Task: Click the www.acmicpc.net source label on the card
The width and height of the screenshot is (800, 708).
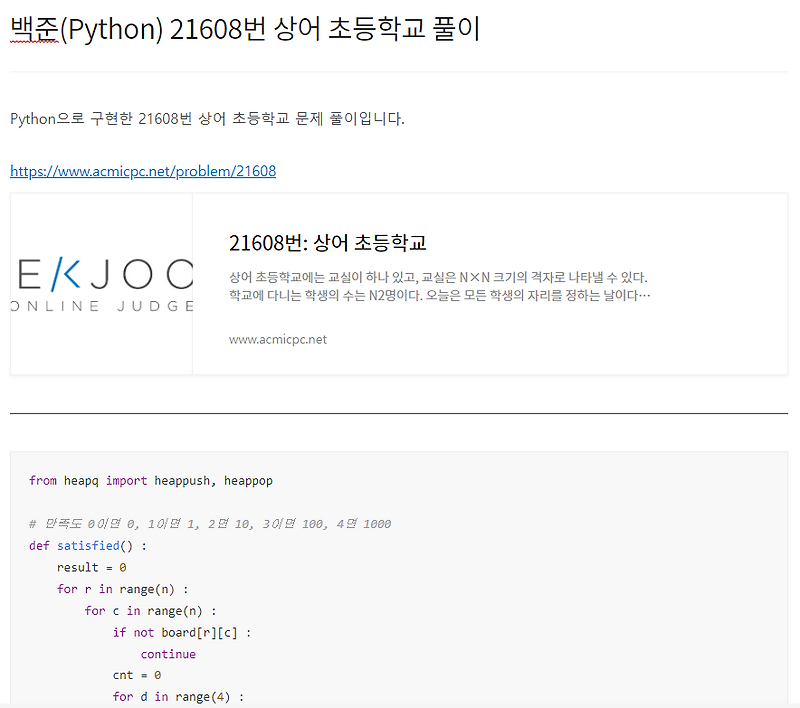Action: (277, 340)
